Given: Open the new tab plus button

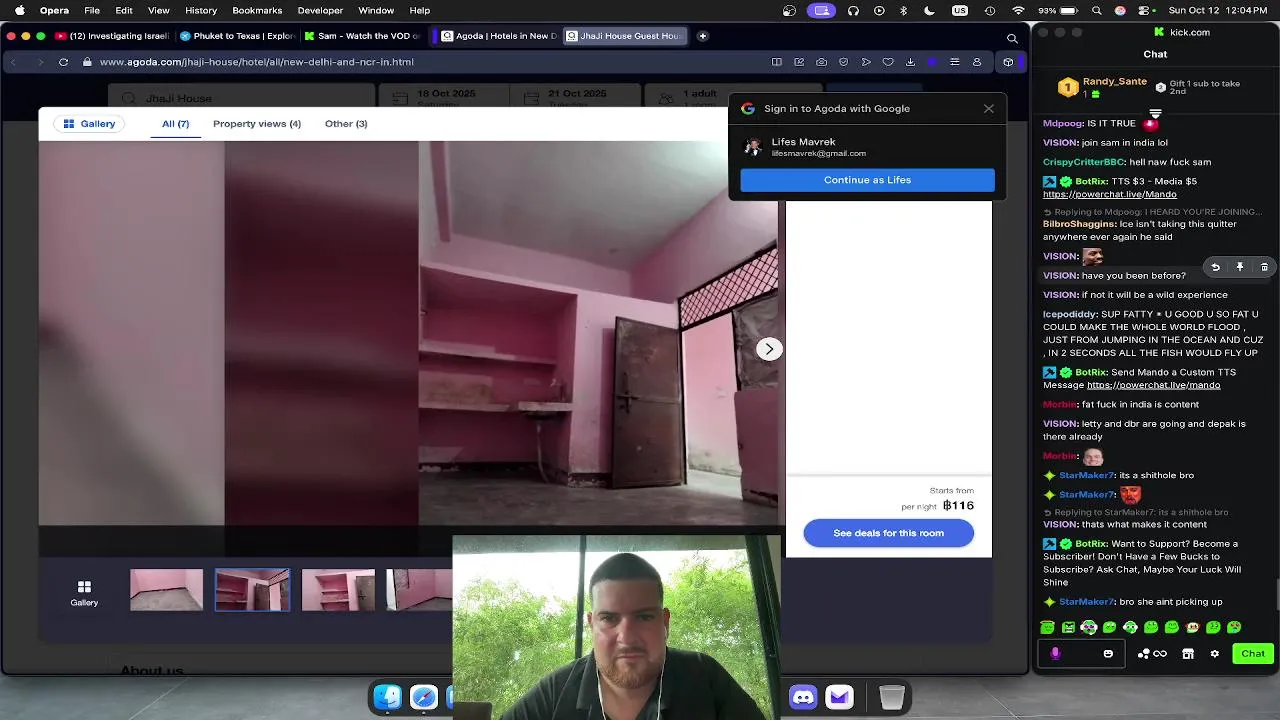Looking at the screenshot, I should point(703,36).
